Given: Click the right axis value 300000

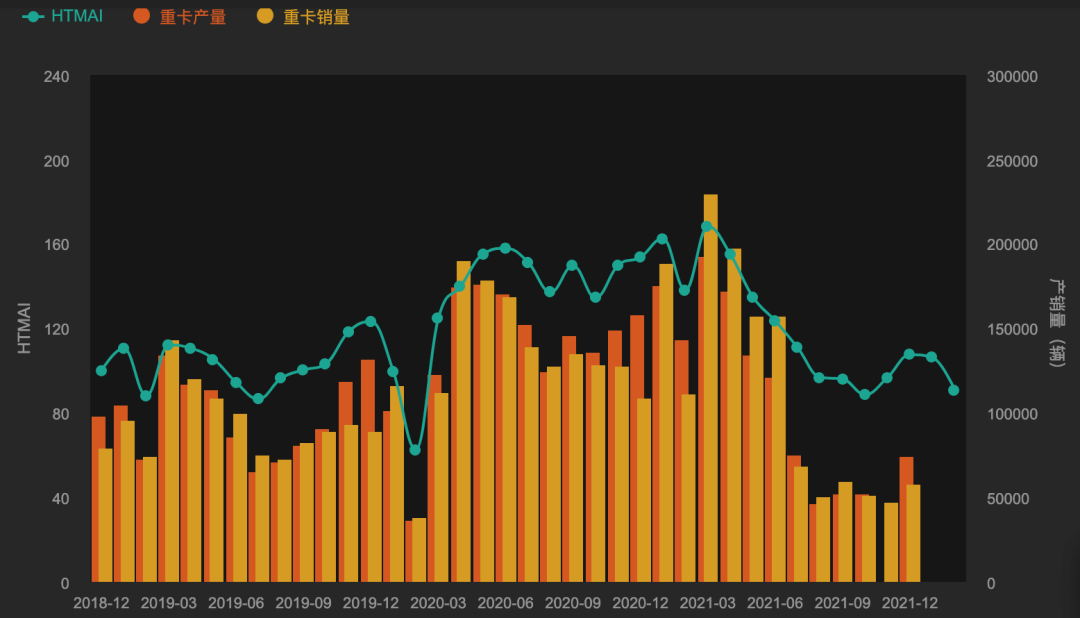Looking at the screenshot, I should (1012, 76).
